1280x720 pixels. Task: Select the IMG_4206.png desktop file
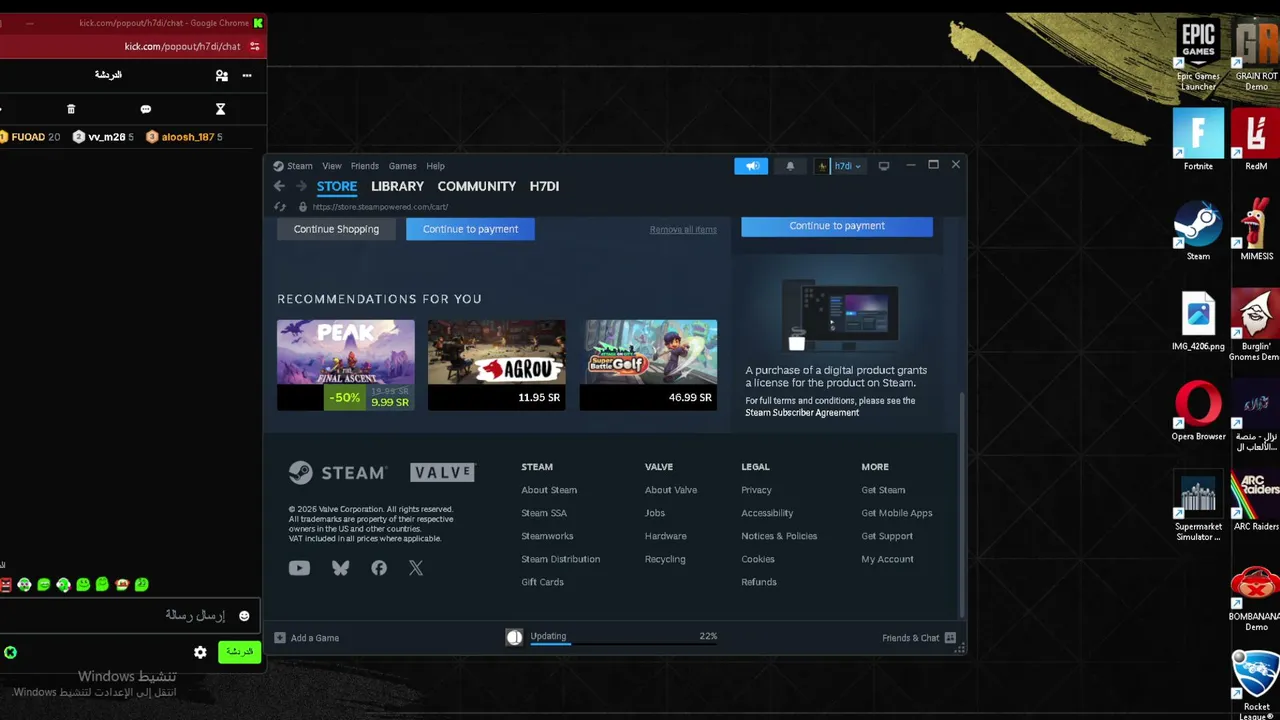point(1198,321)
